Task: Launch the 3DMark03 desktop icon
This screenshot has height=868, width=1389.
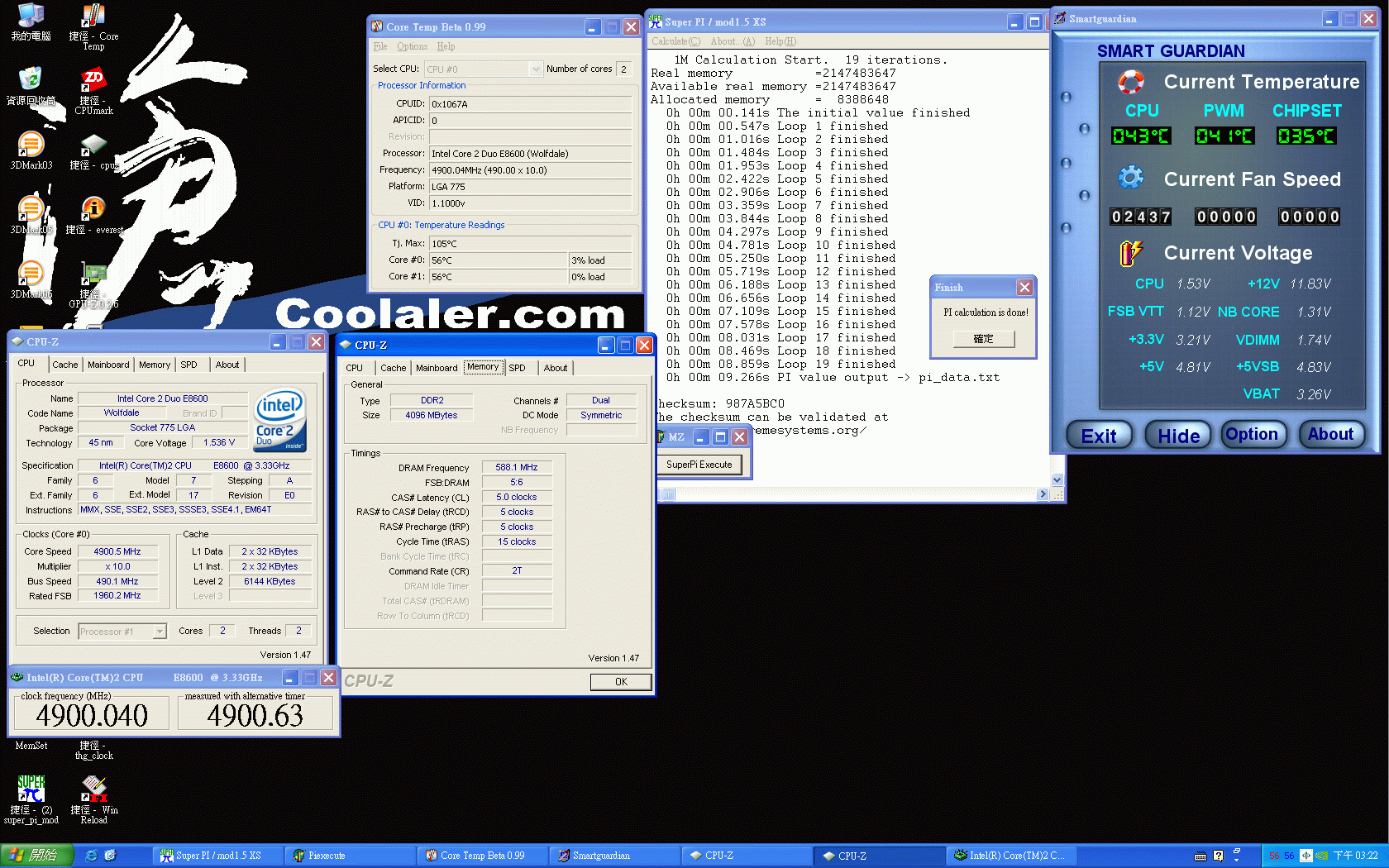Action: [x=31, y=150]
